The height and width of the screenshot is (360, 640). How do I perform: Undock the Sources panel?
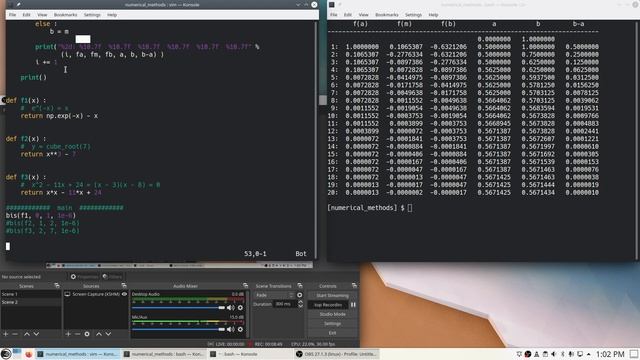coord(124,286)
